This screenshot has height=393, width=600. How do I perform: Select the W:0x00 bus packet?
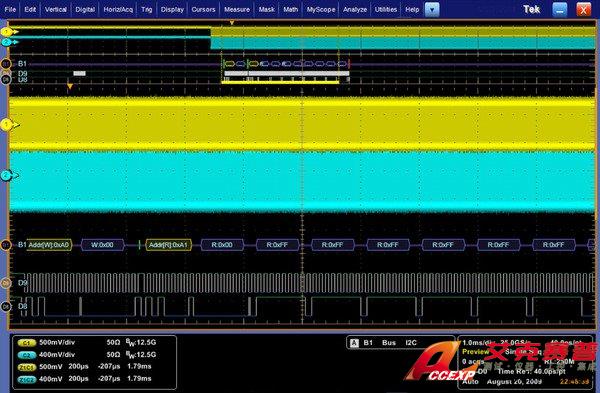tap(102, 245)
